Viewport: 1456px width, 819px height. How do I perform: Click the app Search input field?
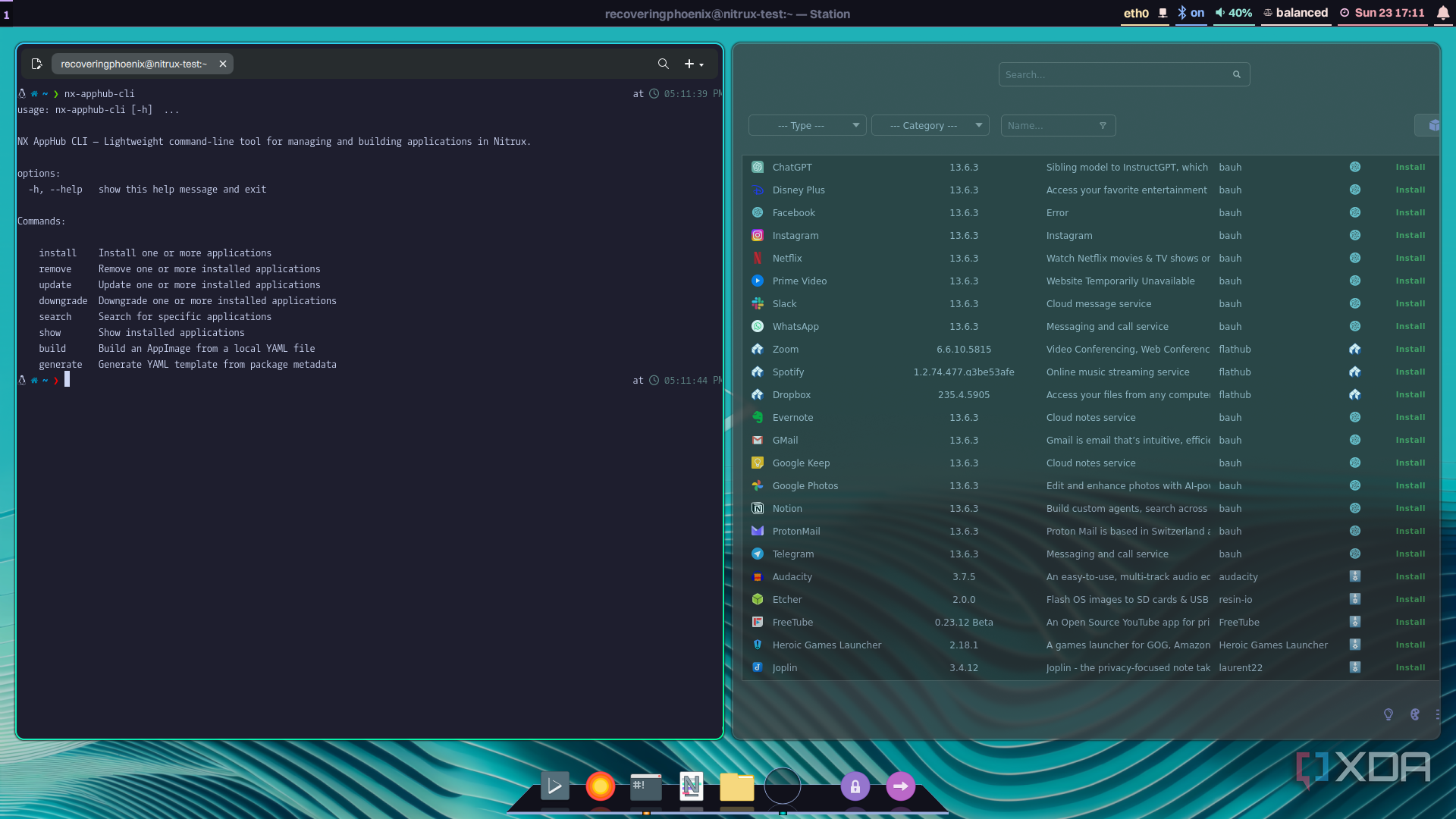point(1115,74)
